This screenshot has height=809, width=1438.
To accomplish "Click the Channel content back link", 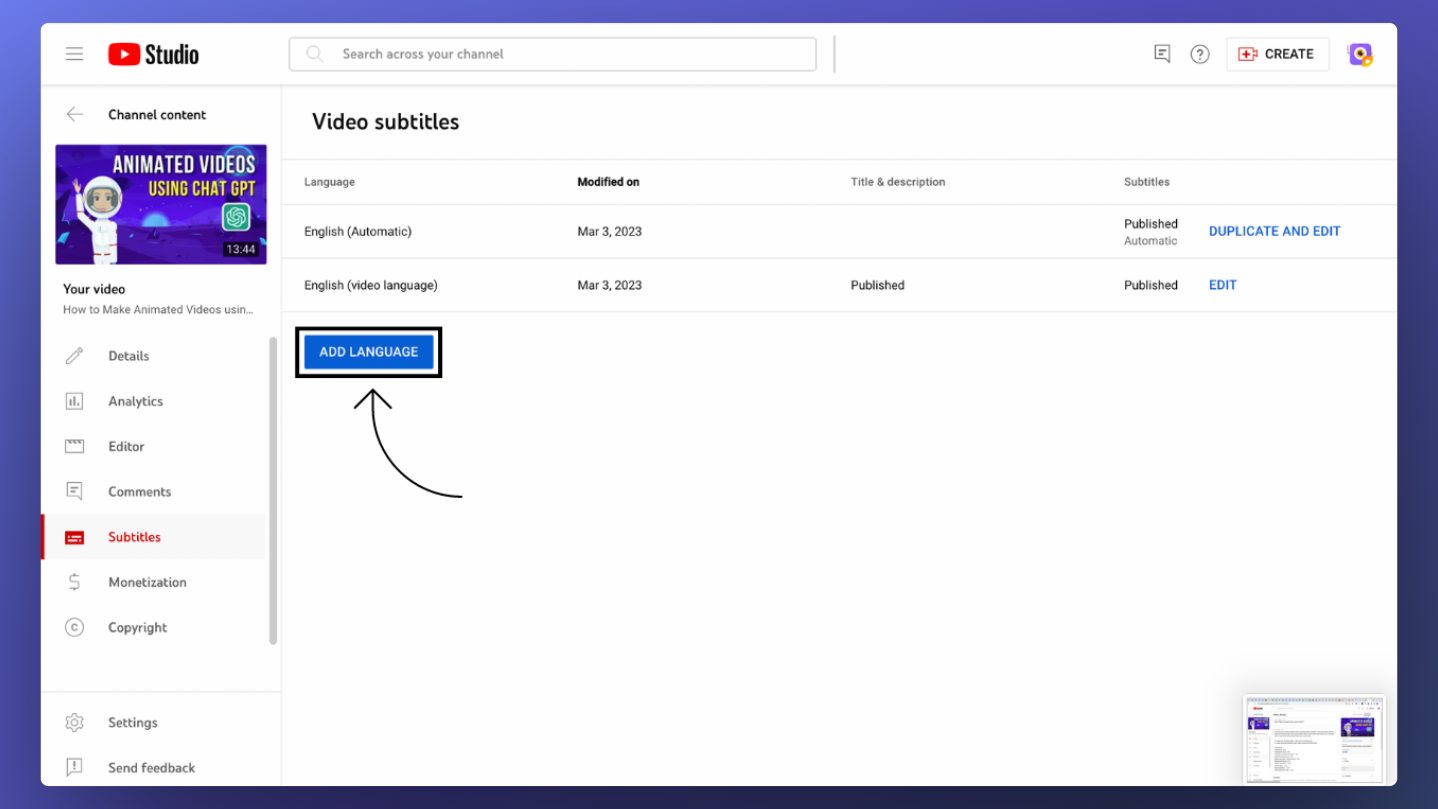I will click(157, 114).
